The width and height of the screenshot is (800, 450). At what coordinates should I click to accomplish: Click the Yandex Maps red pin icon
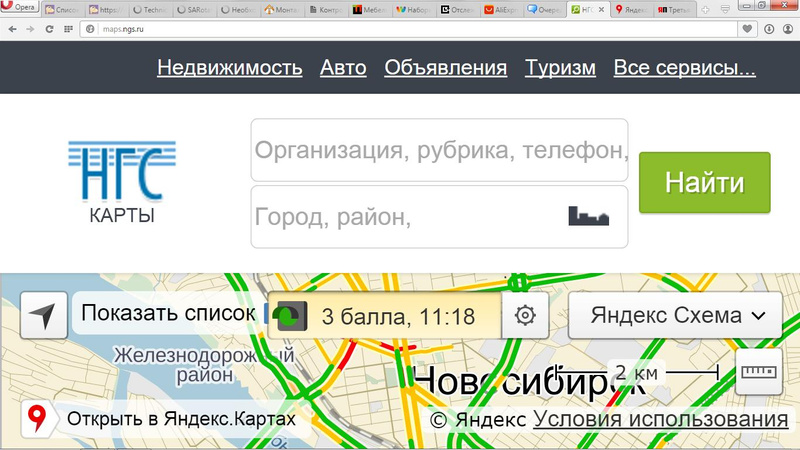38,418
